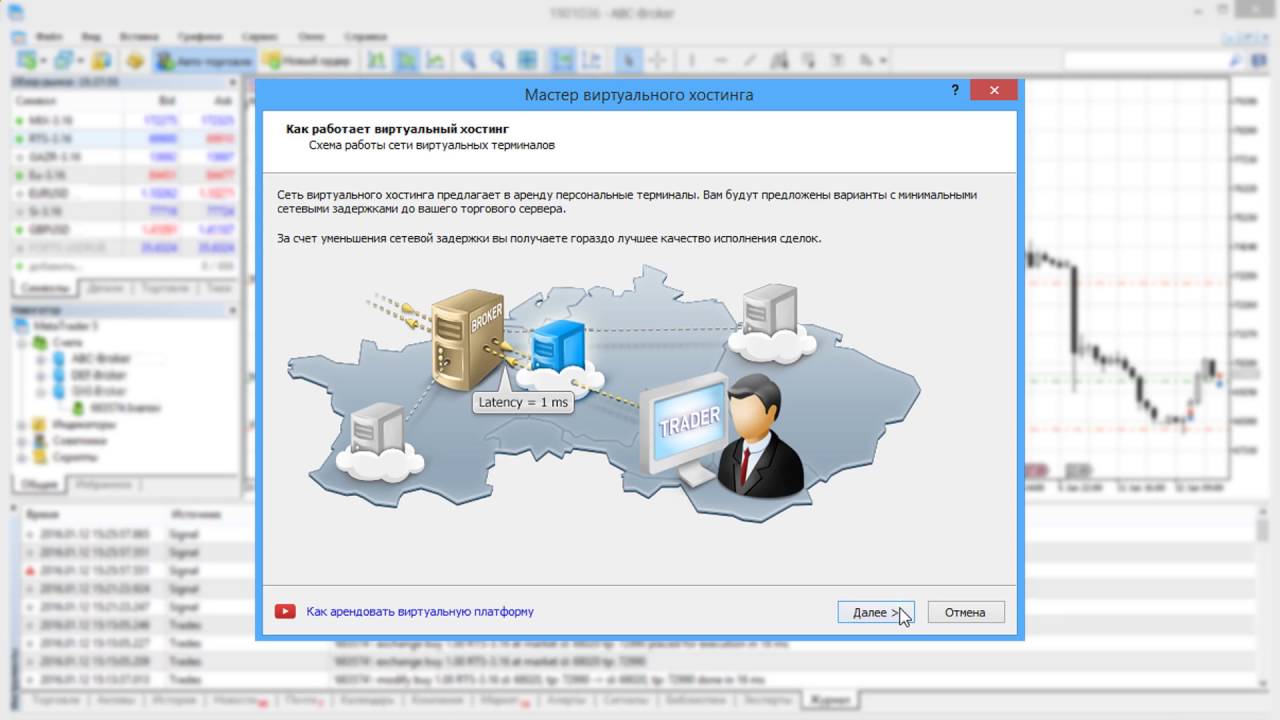The image size is (1280, 720).
Task: Click the Время column header in journal
Action: [x=42, y=514]
